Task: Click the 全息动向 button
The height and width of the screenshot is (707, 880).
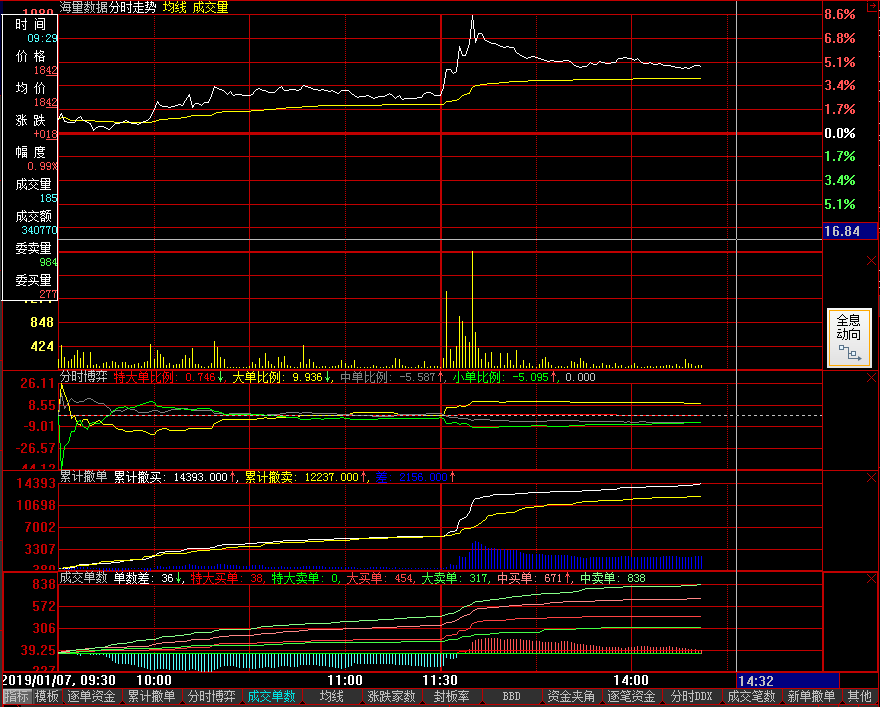Action: [x=848, y=337]
